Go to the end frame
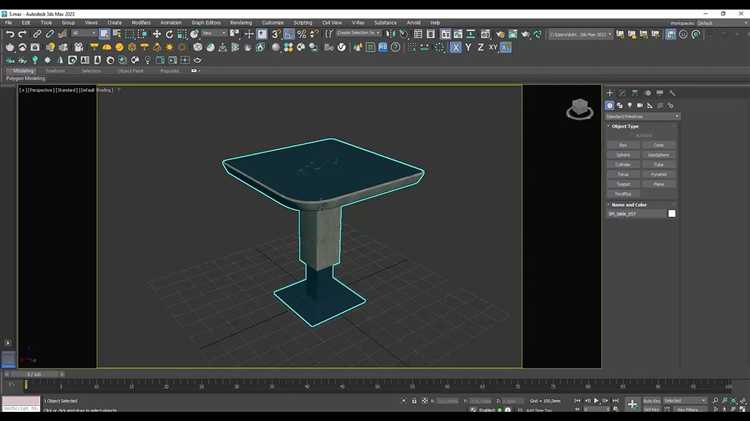 click(x=616, y=400)
